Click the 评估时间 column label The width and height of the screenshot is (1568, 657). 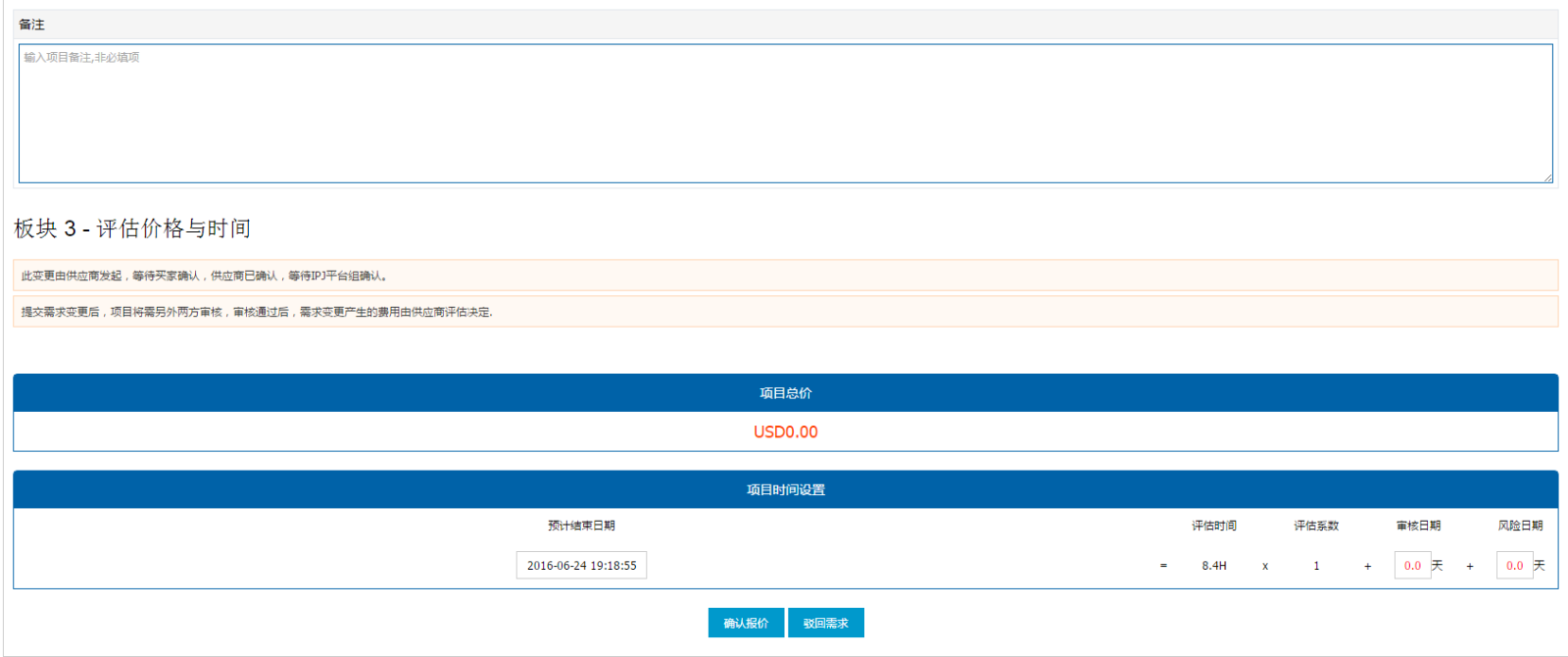(1214, 526)
